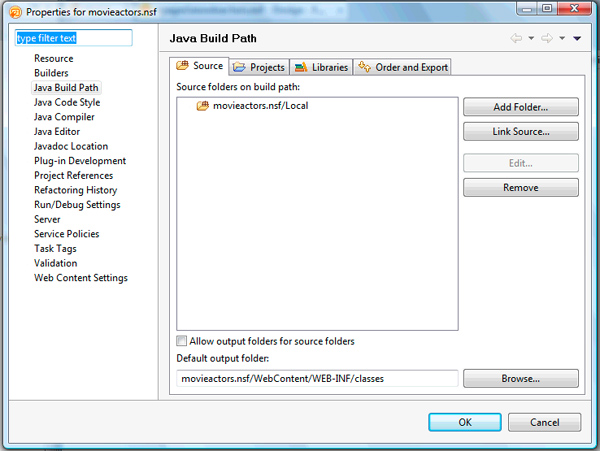The height and width of the screenshot is (451, 600).
Task: Open Refactoring History page
Action: click(75, 190)
